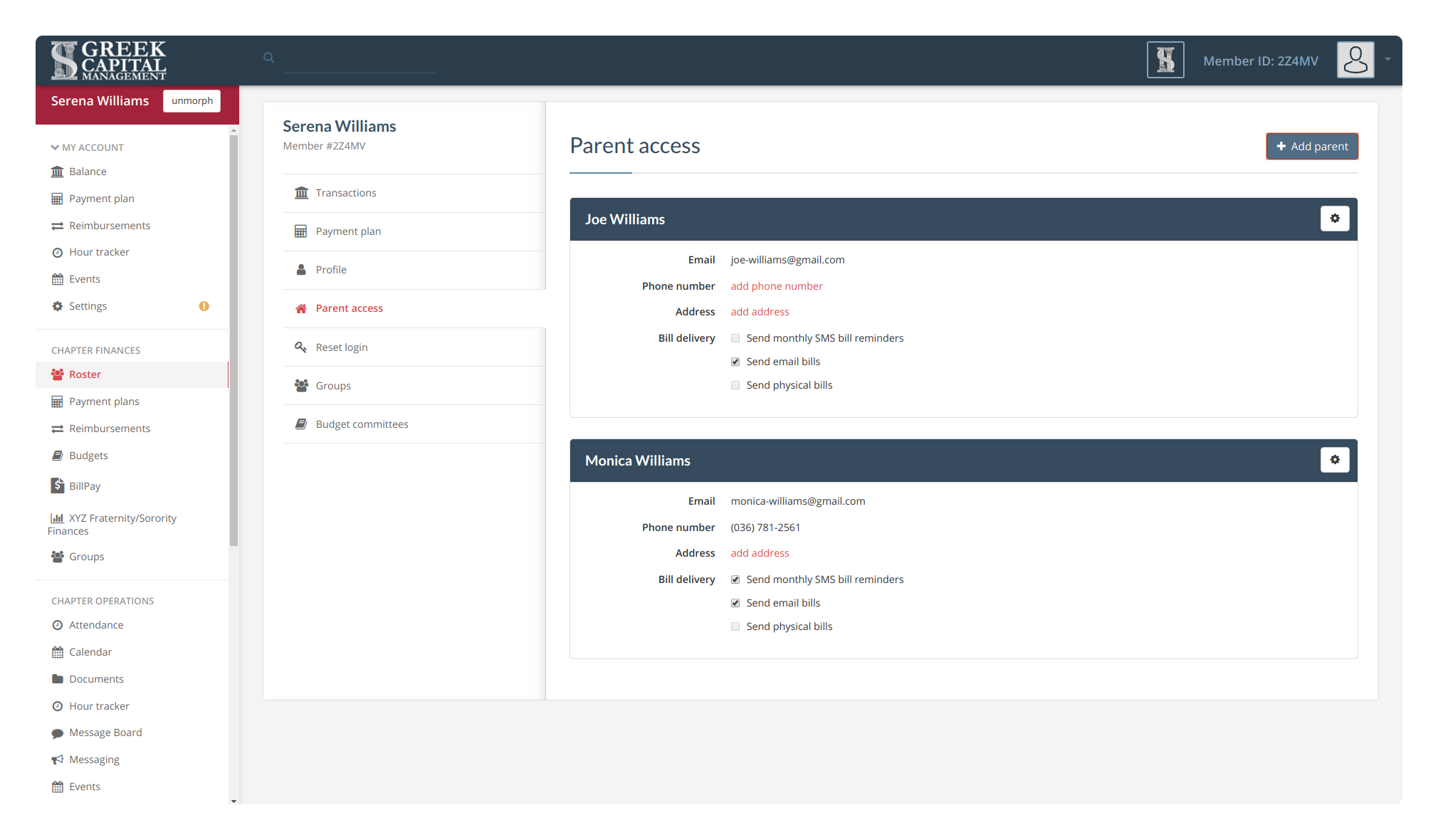Open the BillPay section

click(85, 485)
